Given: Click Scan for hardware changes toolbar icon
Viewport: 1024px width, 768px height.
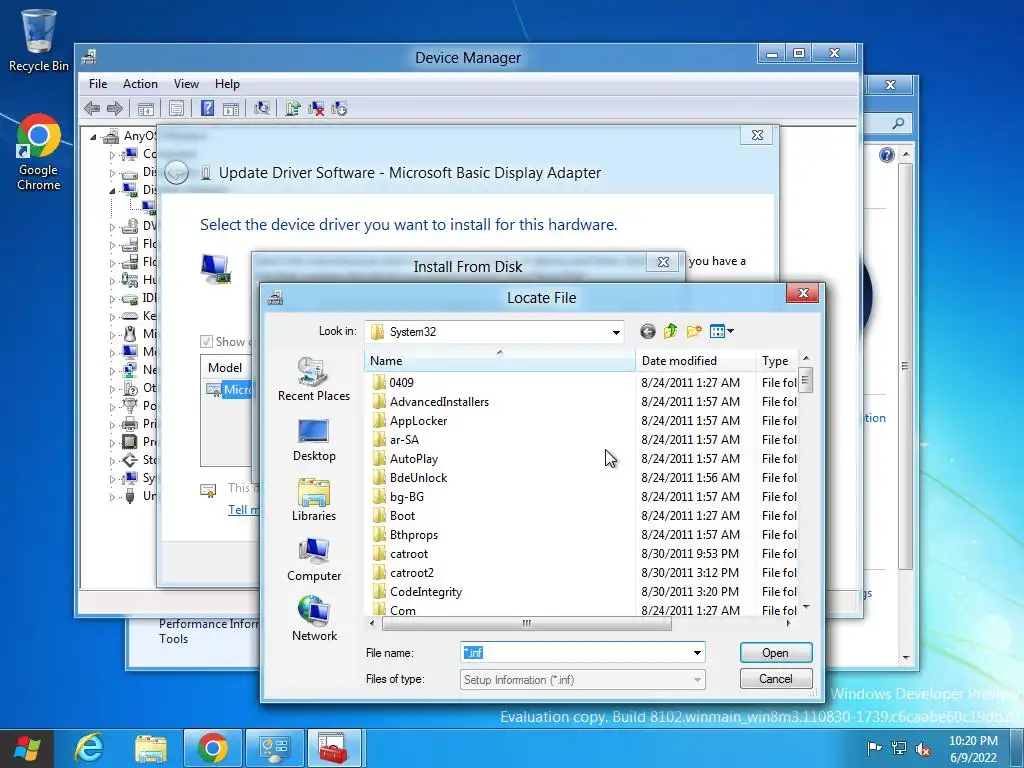Looking at the screenshot, I should (262, 108).
